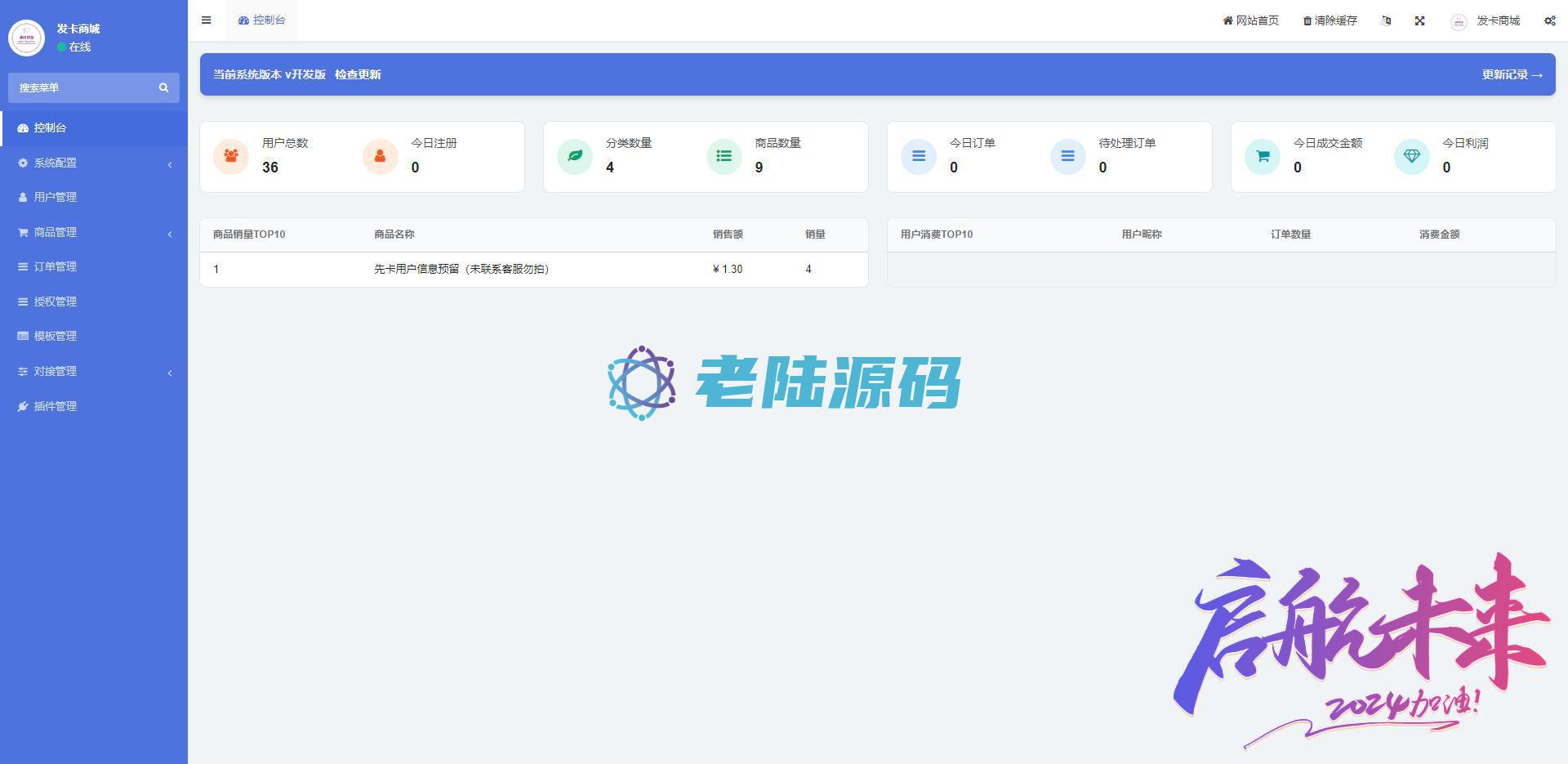Click the 用户管理 person icon in sidebar

pos(23,197)
